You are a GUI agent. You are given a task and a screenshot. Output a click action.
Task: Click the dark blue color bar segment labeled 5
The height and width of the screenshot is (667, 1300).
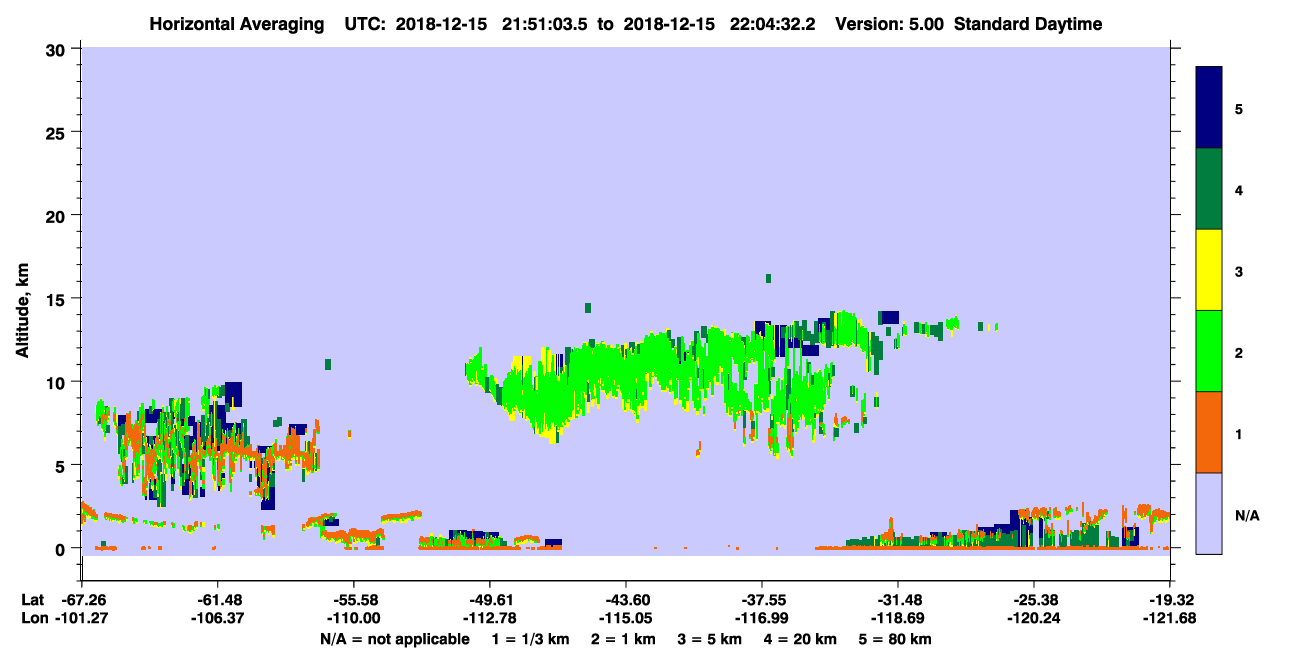[1209, 107]
